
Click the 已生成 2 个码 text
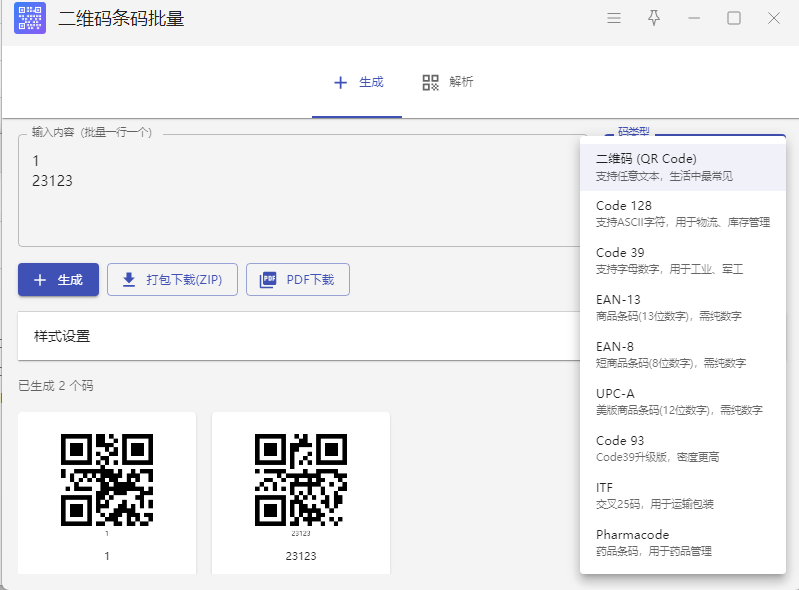(56, 386)
